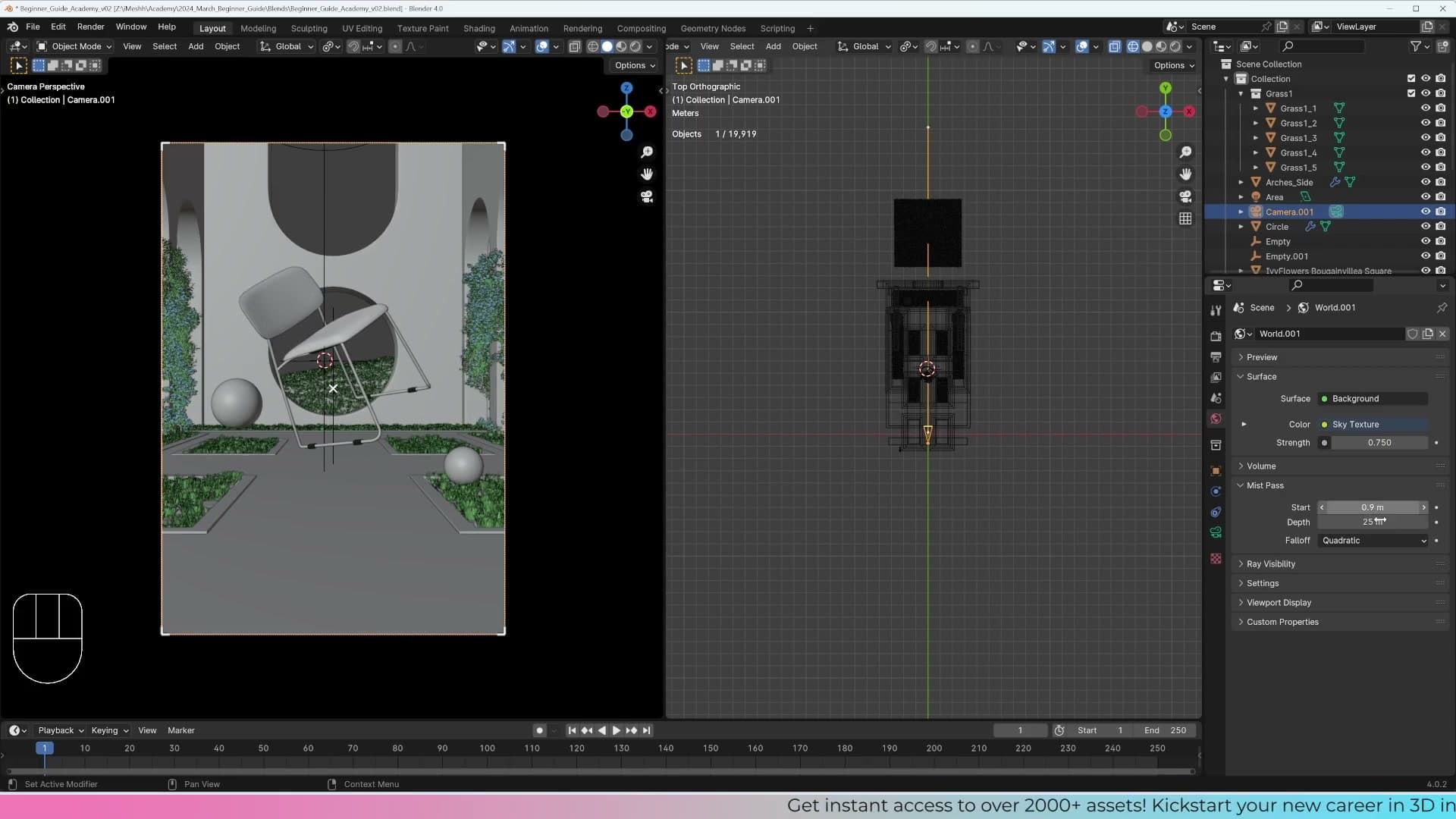Collapse the Surface panel
Screen dimensions: 1456x819
point(1262,377)
